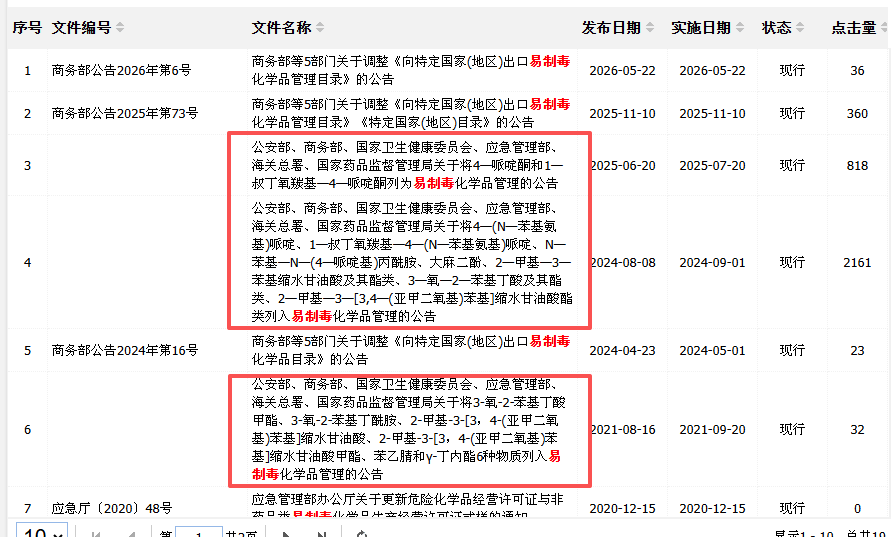Click the click count 360 in row 2

point(857,114)
